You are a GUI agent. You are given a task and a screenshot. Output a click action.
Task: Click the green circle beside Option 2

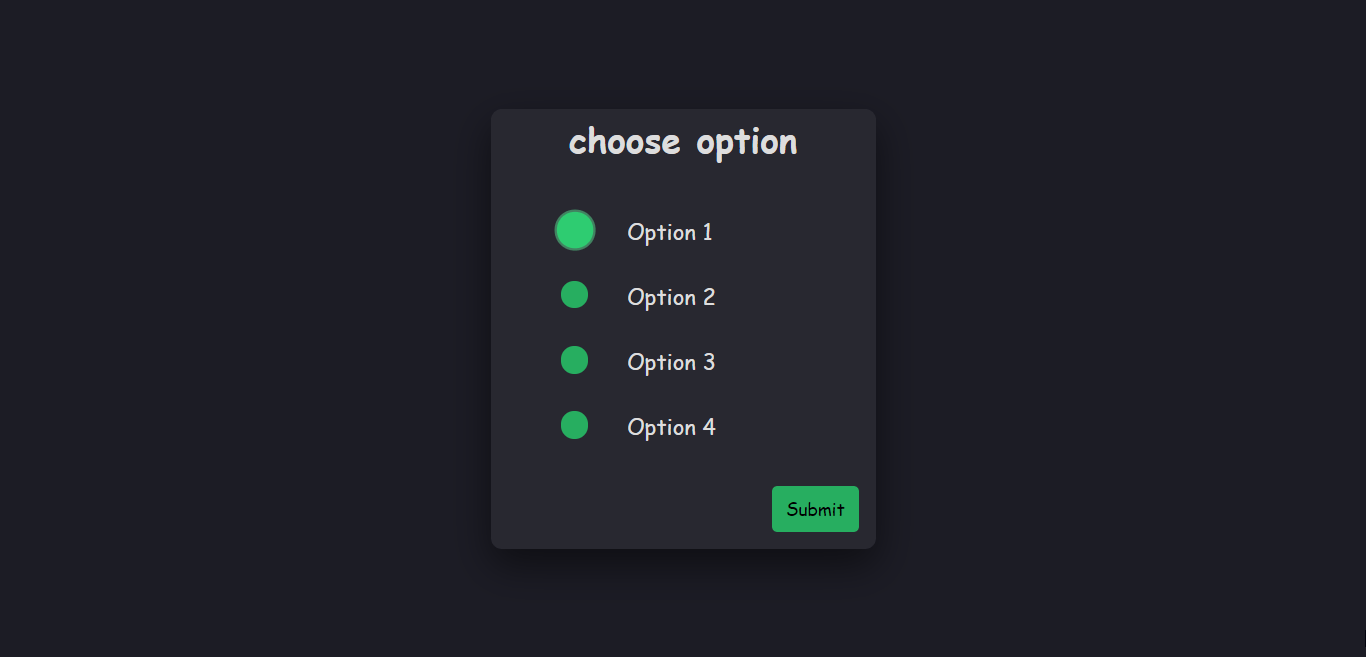coord(575,294)
